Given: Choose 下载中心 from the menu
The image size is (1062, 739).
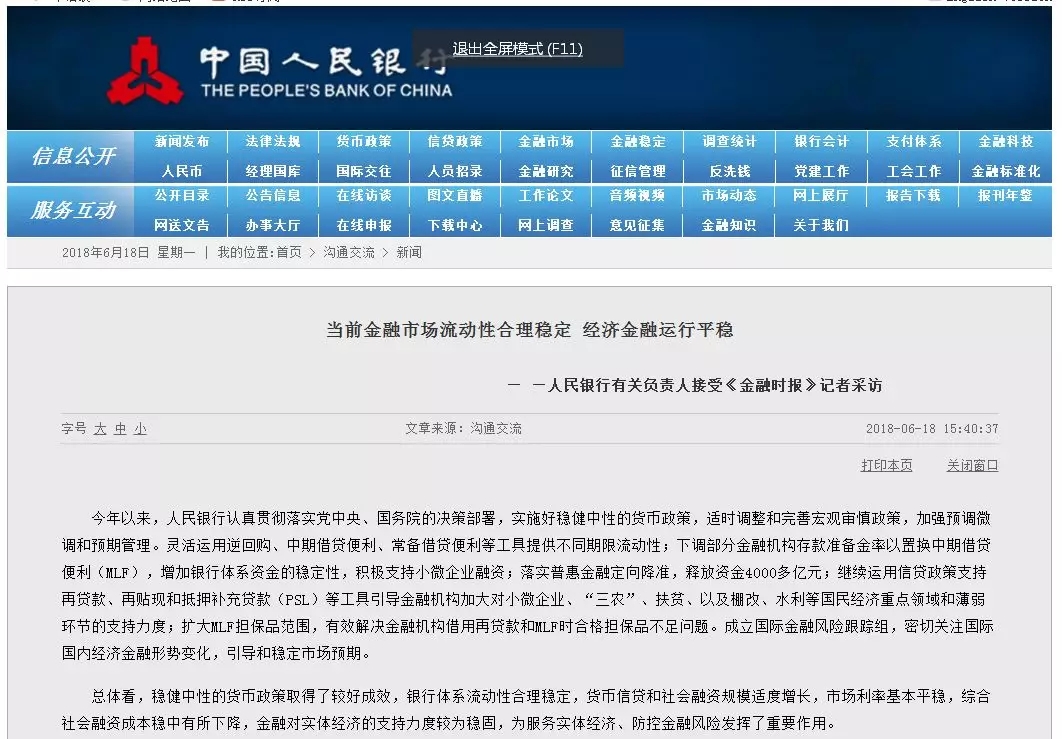Looking at the screenshot, I should tap(455, 226).
